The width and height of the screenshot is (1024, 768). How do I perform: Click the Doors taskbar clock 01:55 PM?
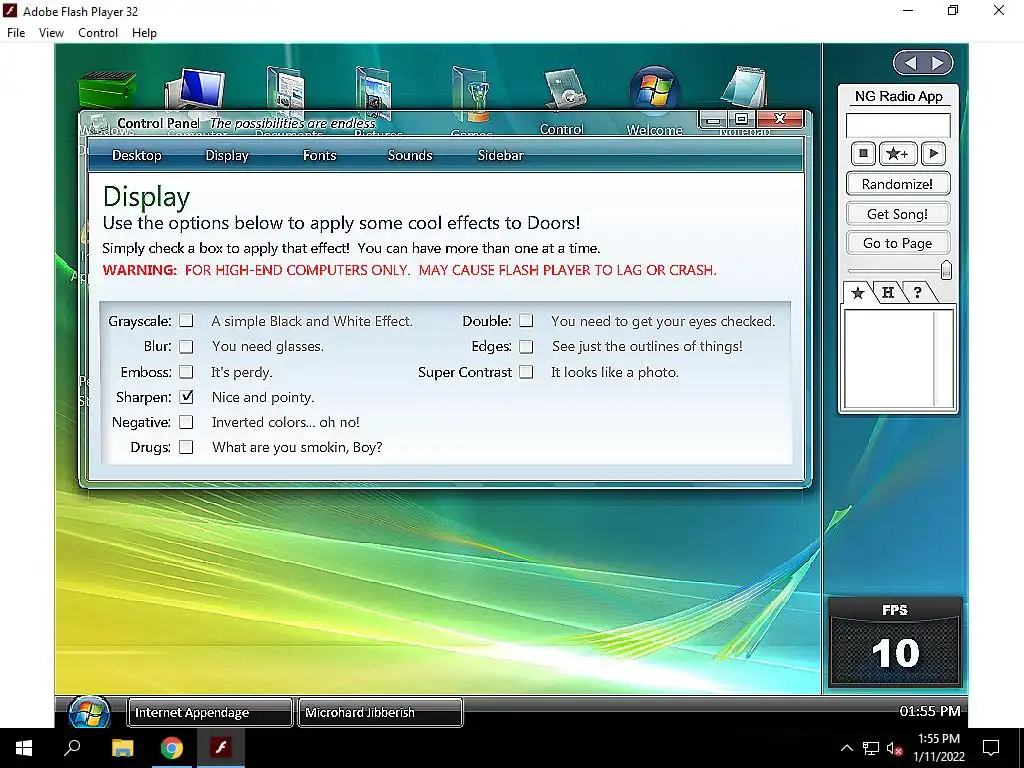930,711
